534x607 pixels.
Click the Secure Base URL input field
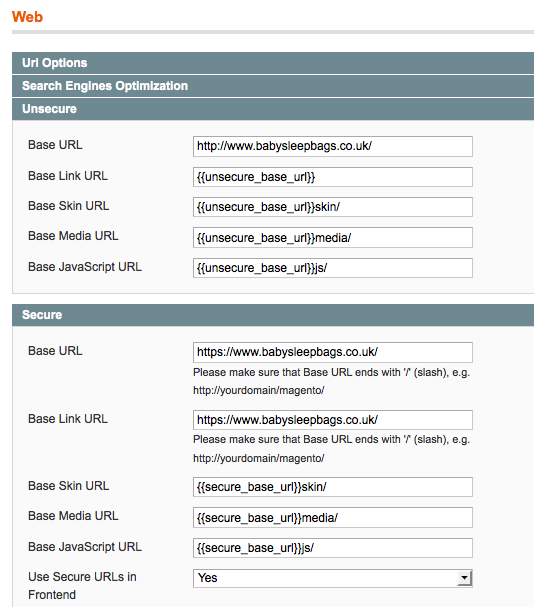(x=333, y=352)
